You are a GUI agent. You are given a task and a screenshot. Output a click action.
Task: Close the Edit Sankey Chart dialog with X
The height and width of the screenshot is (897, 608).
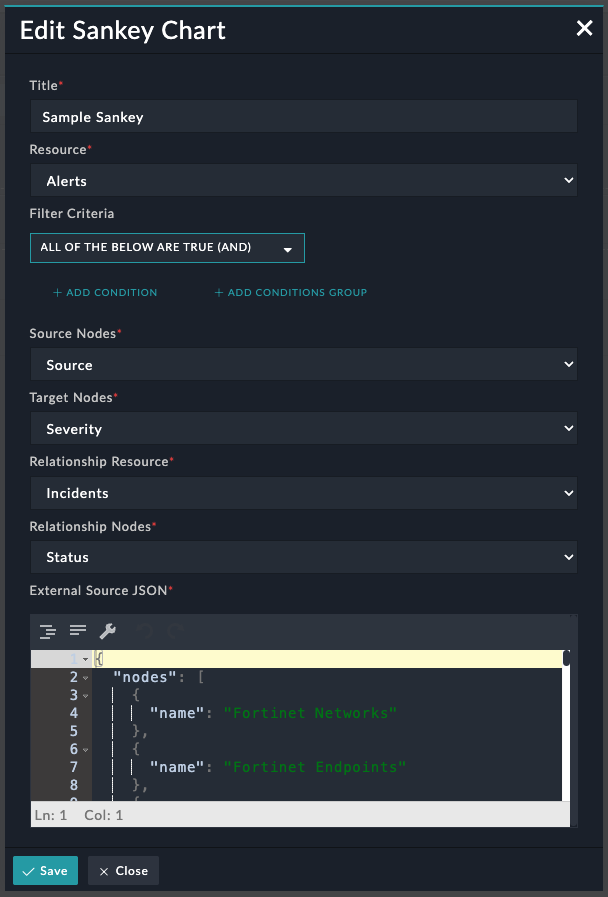tap(584, 29)
